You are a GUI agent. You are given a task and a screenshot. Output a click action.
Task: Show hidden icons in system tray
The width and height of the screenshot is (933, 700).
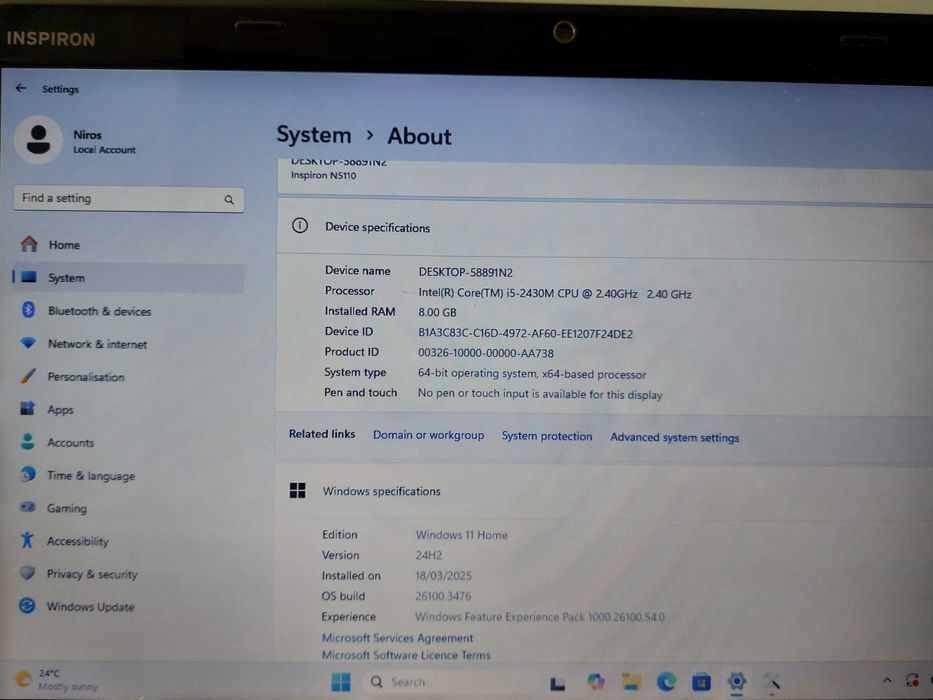coord(887,680)
